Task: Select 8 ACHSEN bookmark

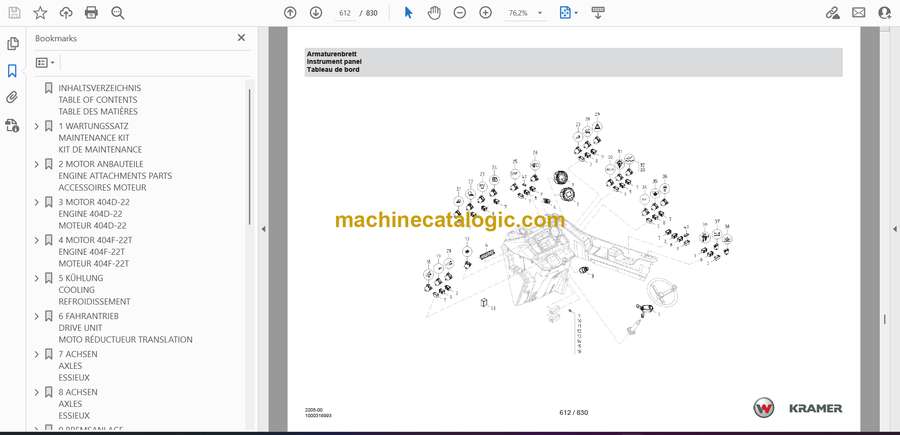Action: coord(77,403)
